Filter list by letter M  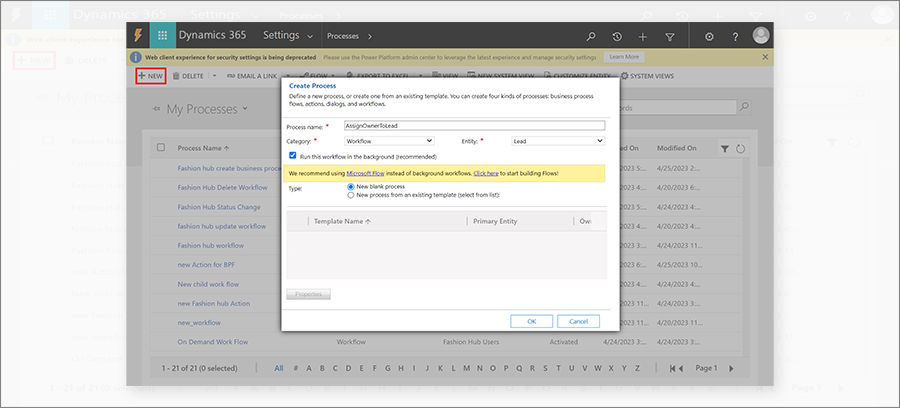click(x=467, y=368)
